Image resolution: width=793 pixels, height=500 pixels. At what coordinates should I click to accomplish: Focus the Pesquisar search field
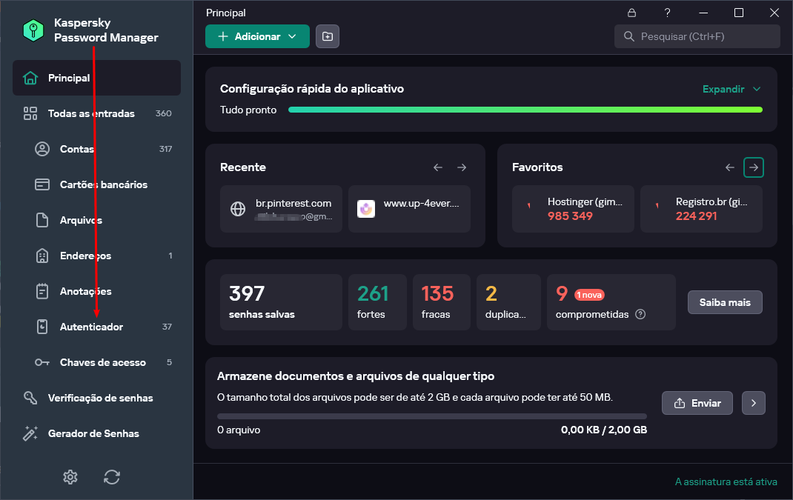click(x=697, y=36)
